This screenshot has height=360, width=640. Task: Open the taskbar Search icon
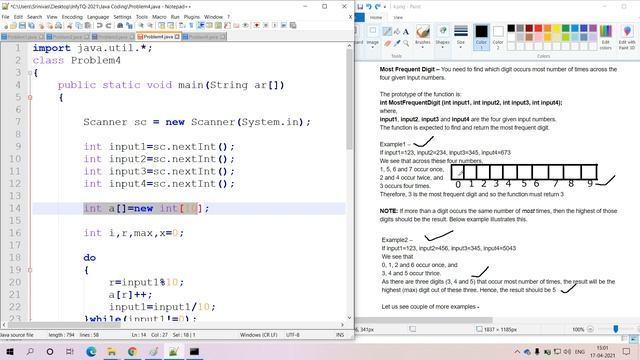point(30,351)
